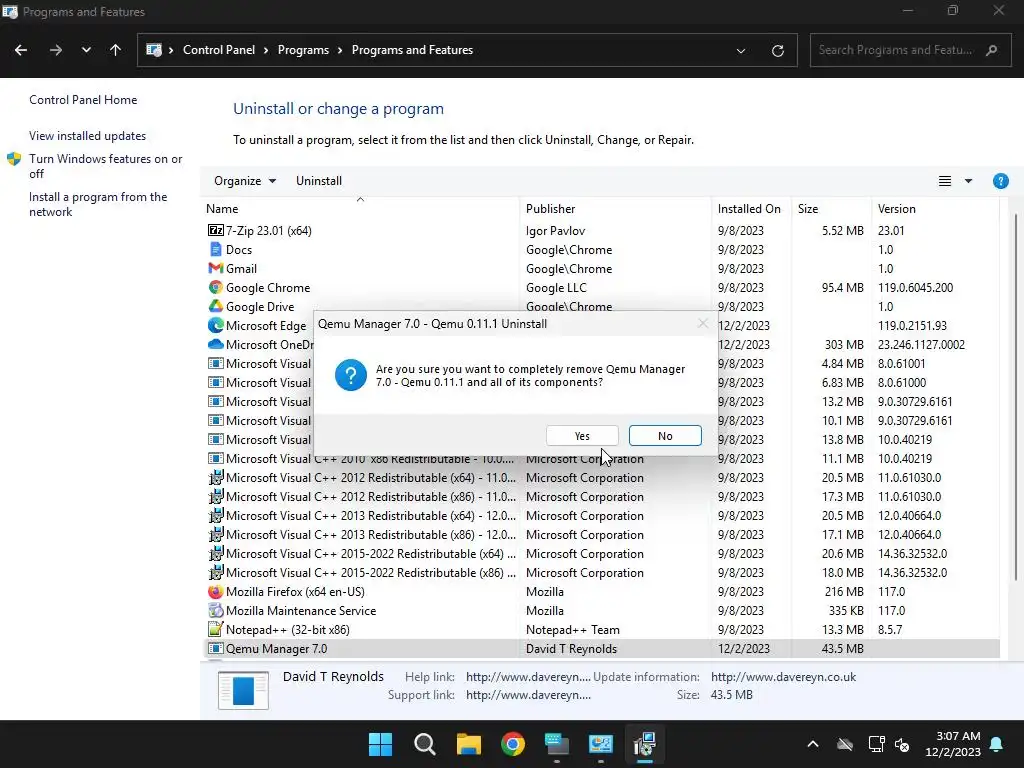
Task: Refresh the Programs and Features list
Action: click(777, 50)
